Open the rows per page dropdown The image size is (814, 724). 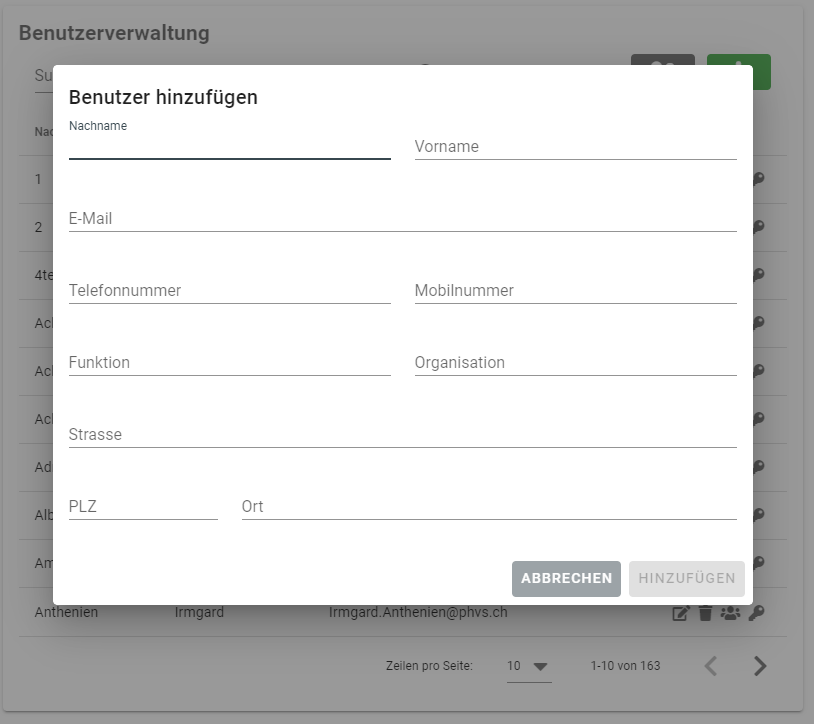[x=528, y=666]
